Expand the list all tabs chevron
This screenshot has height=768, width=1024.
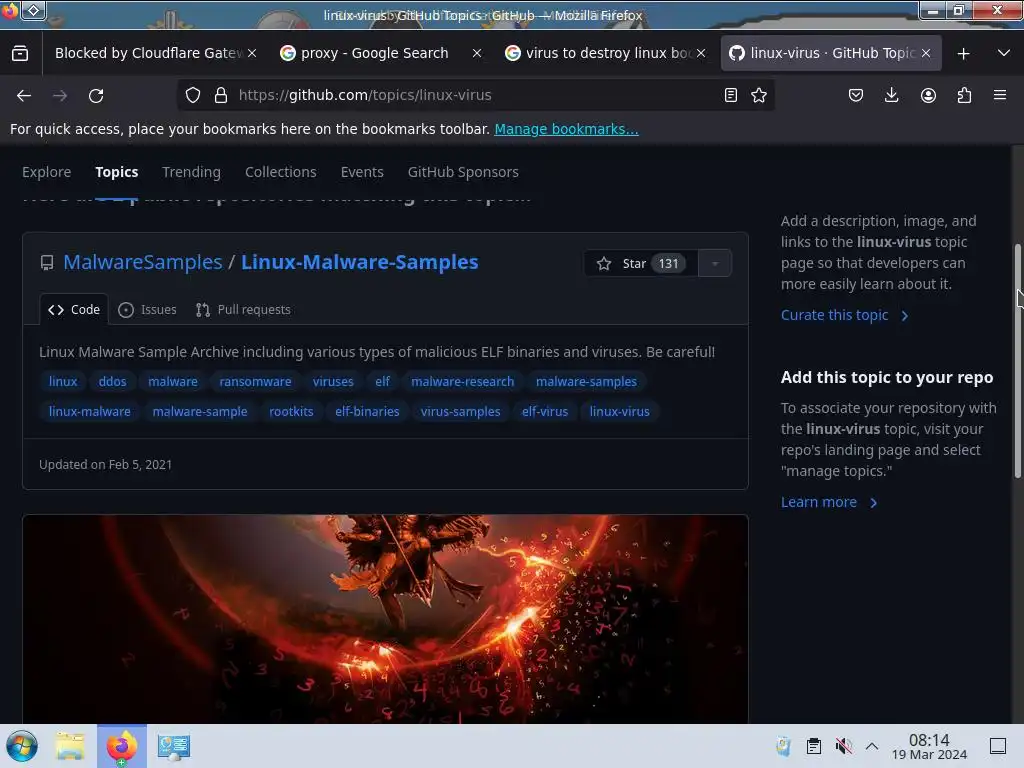(x=1004, y=53)
